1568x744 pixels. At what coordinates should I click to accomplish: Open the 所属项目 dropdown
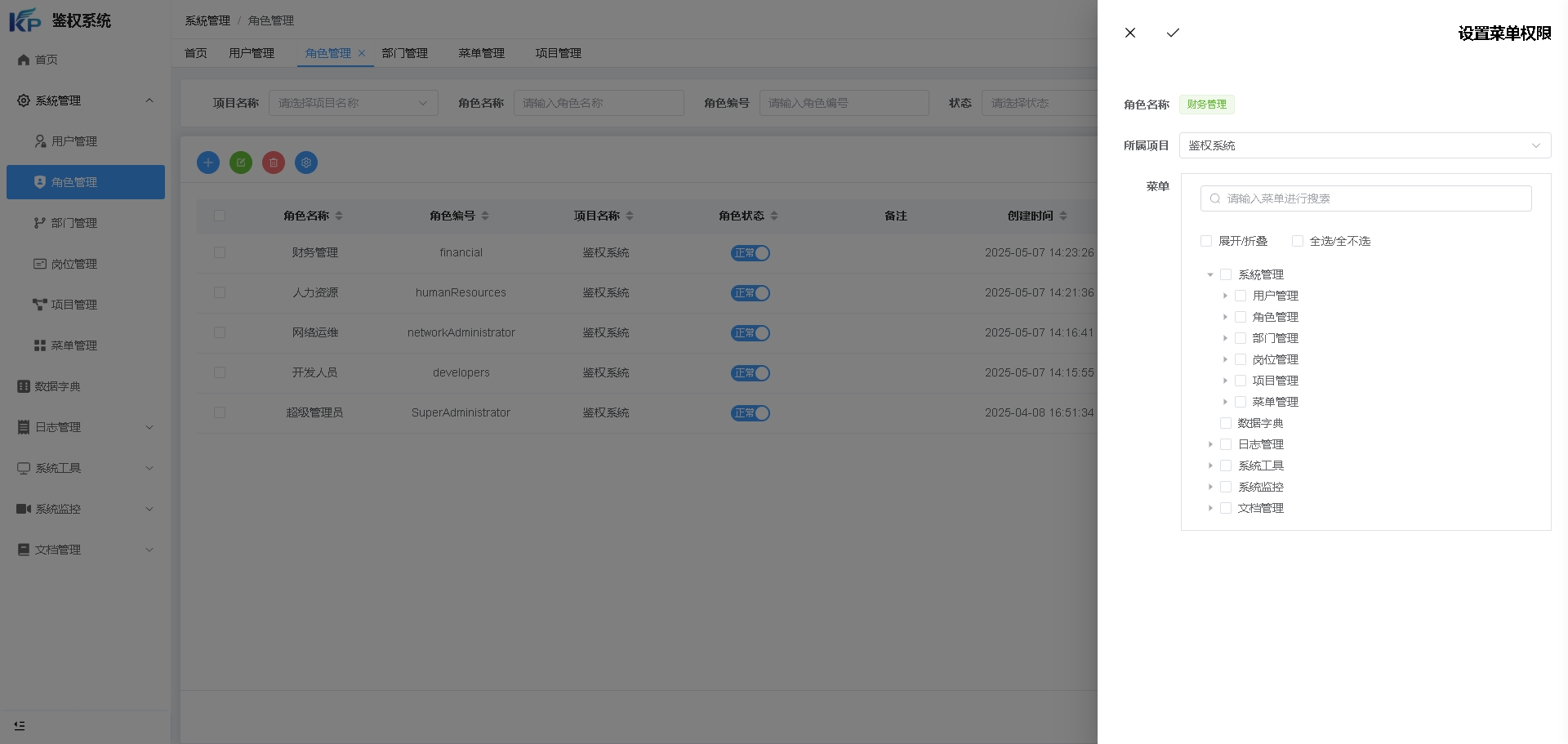point(1365,145)
